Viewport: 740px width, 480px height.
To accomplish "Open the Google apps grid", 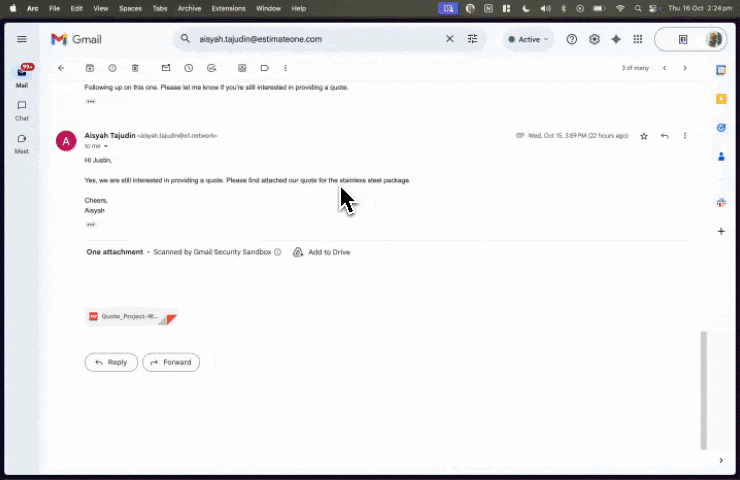I will (638, 39).
